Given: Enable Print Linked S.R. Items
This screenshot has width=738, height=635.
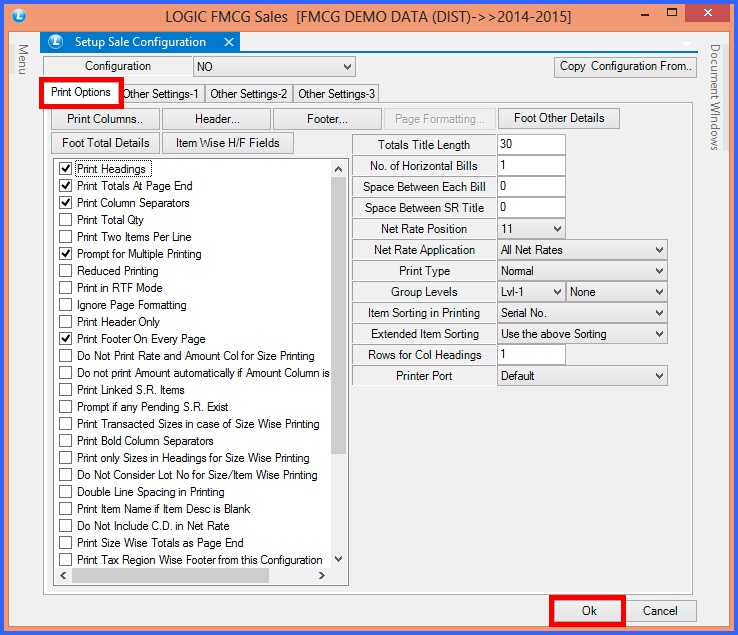Looking at the screenshot, I should click(x=65, y=390).
